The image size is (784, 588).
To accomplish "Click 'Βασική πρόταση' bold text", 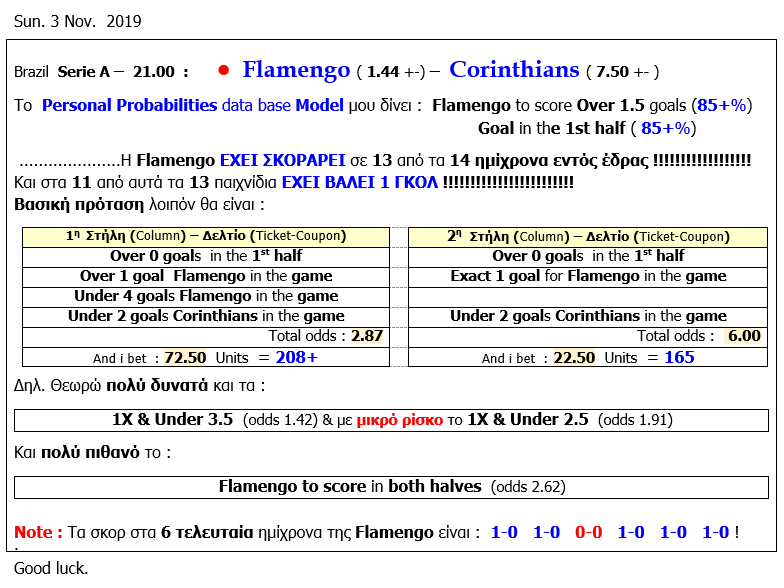I will 79,205.
